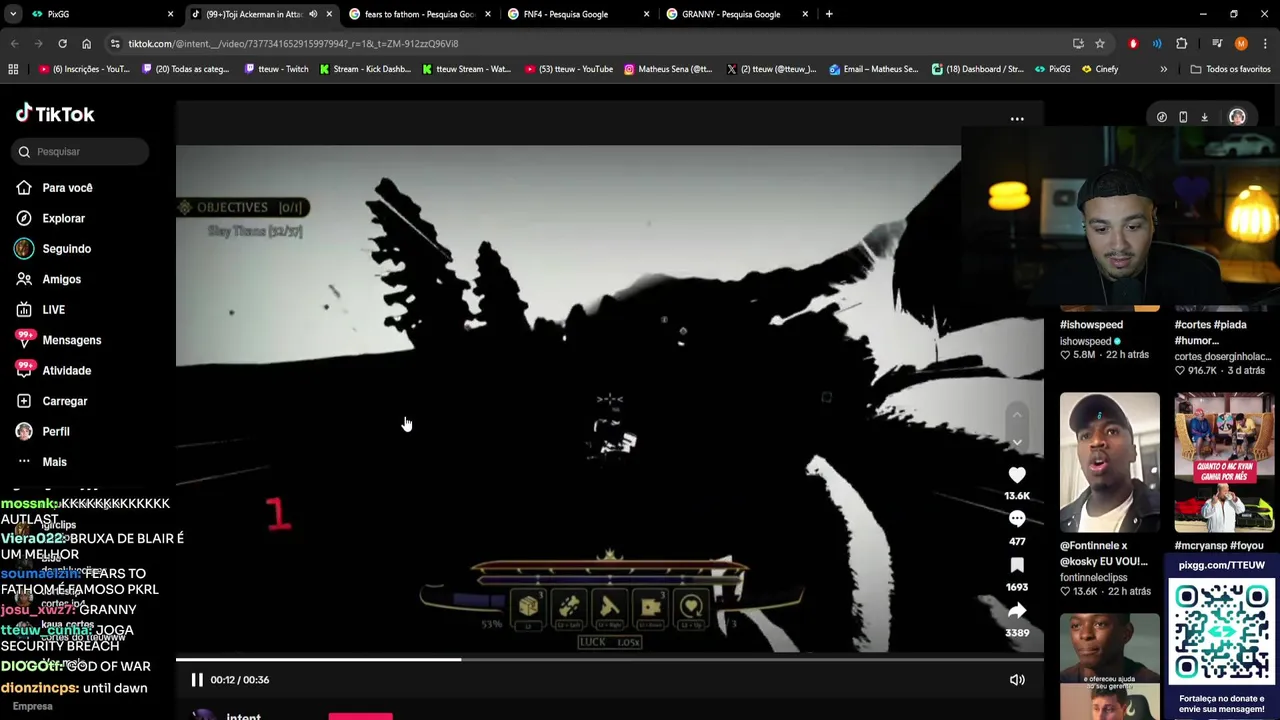Open tab search dropdown arrow
This screenshot has width=1280, height=720.
[13, 14]
